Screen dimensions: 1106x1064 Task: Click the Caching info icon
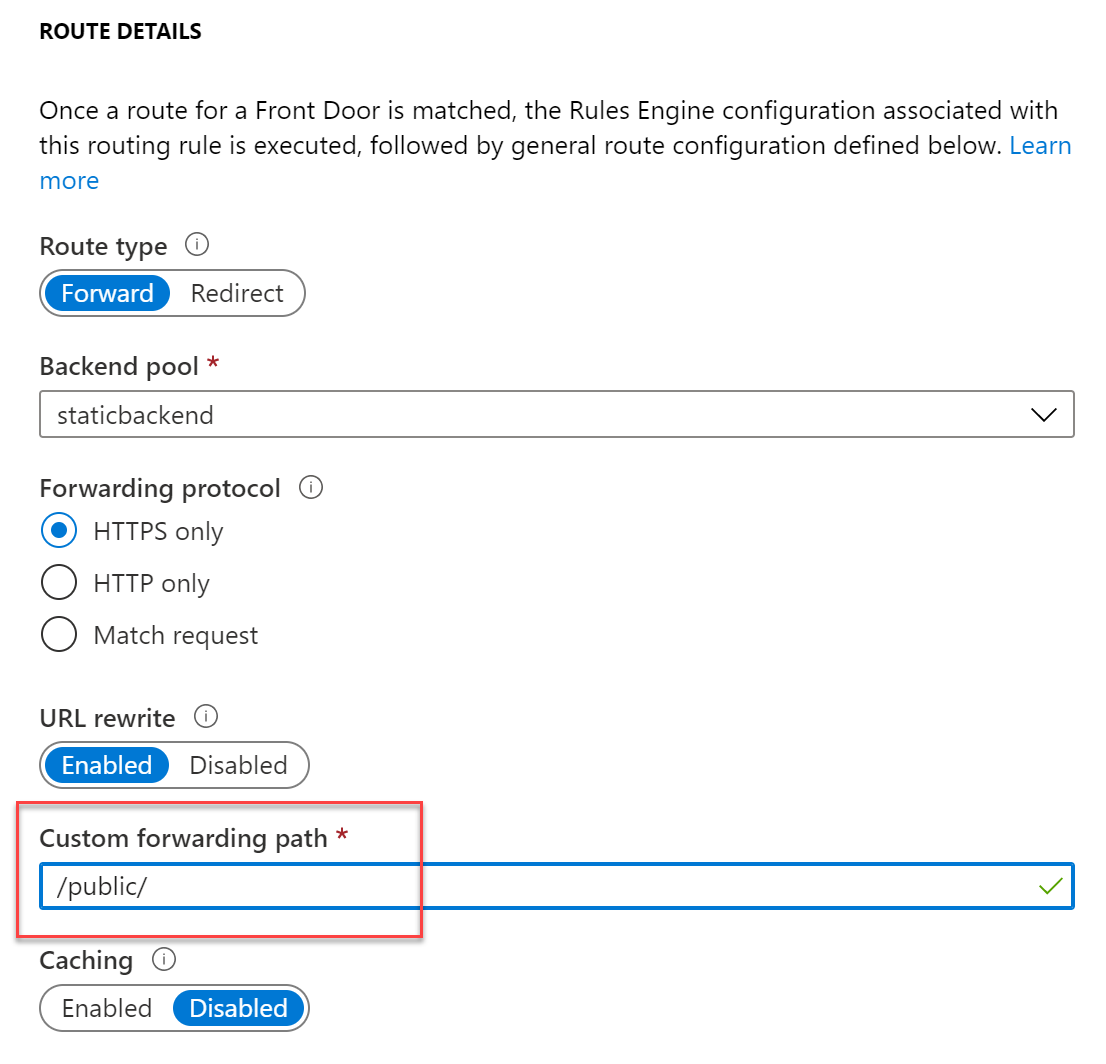tap(163, 960)
